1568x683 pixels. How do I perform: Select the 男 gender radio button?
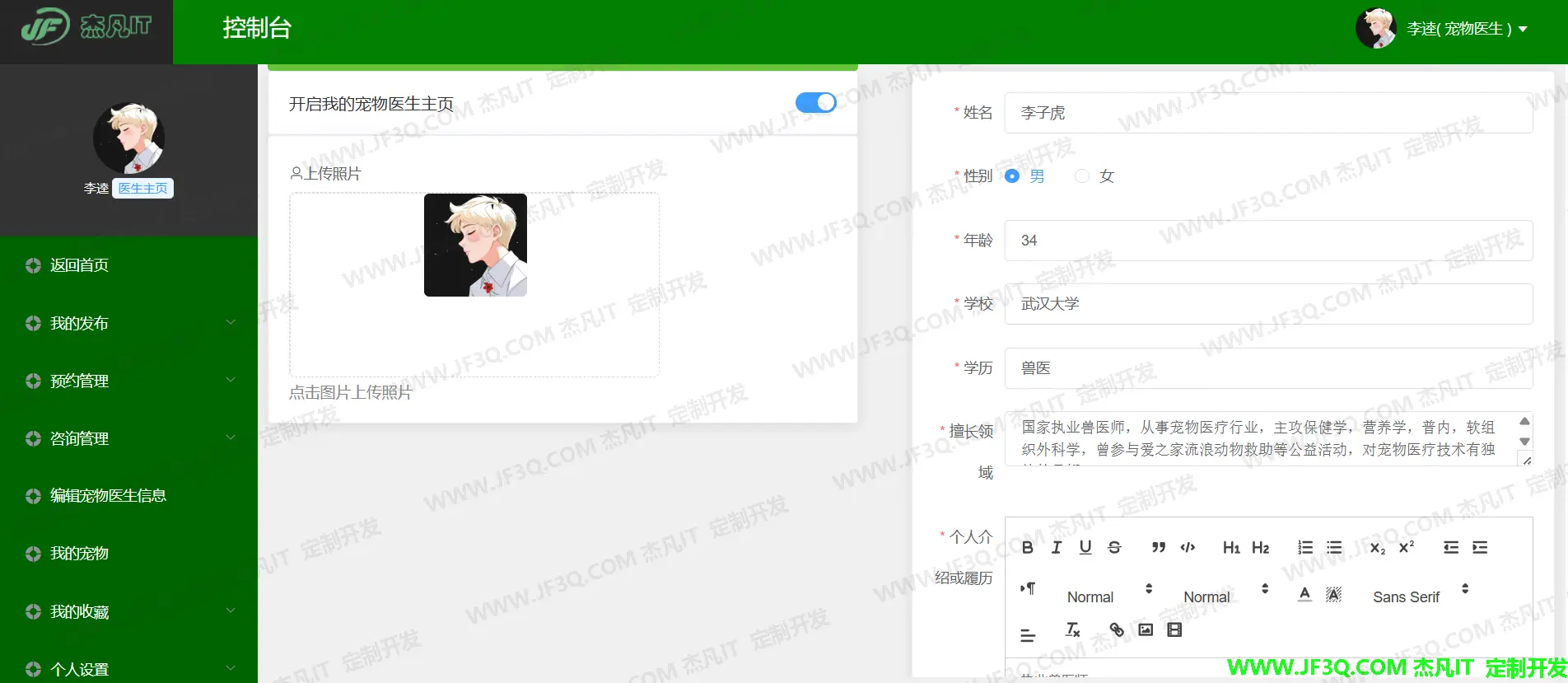(x=1013, y=176)
